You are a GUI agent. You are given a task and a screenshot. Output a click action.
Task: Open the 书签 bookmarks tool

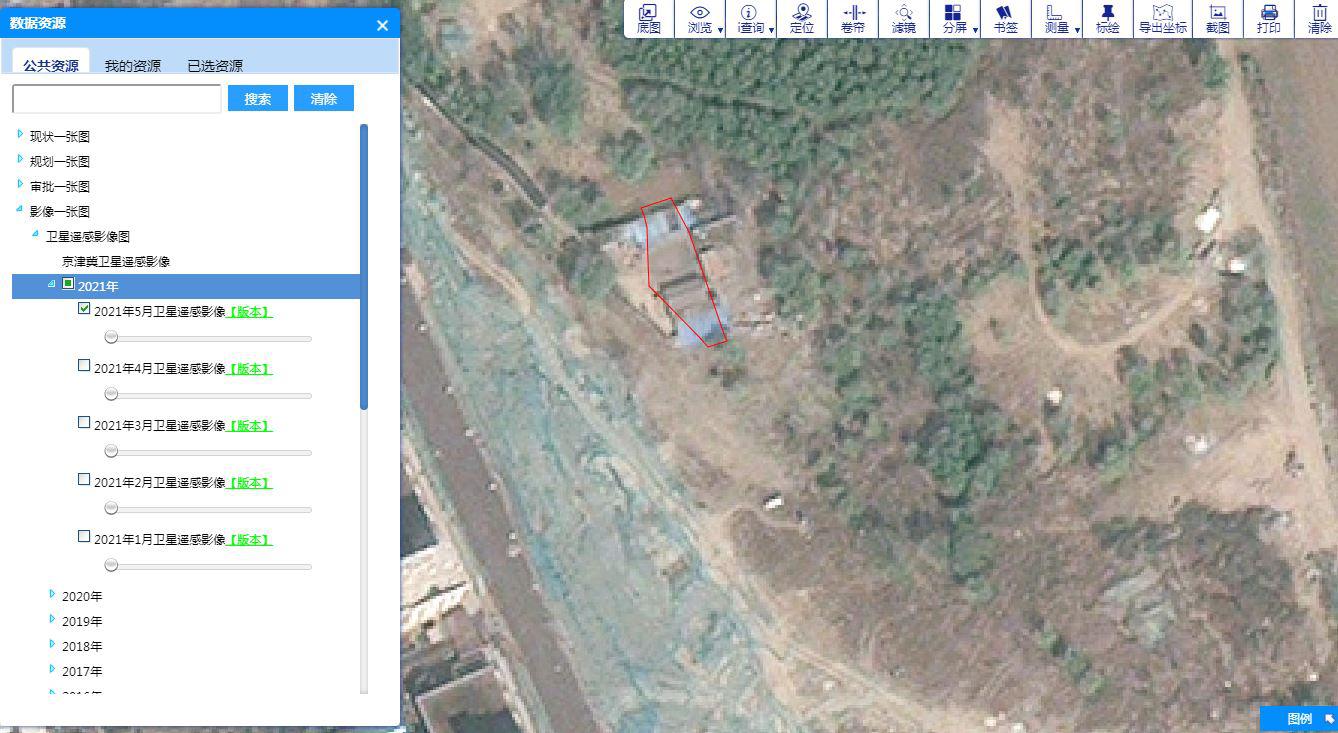pyautogui.click(x=1005, y=19)
